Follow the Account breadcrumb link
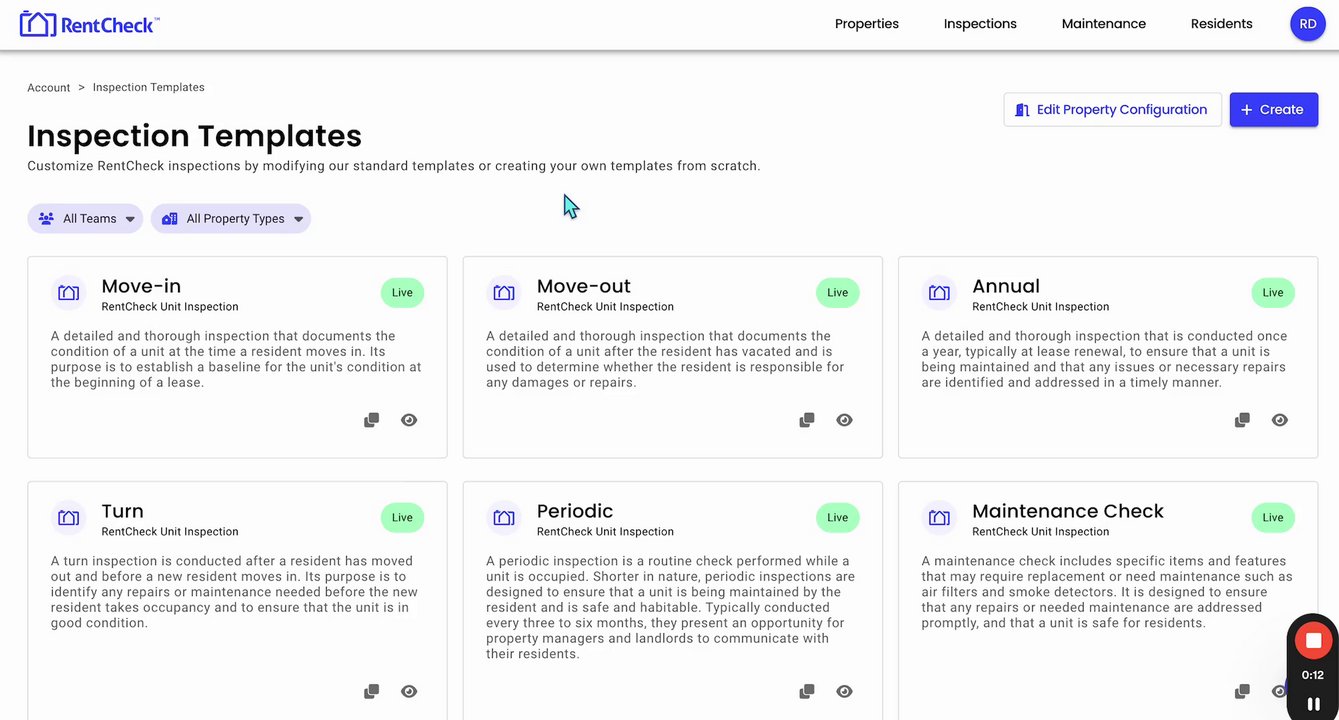 pos(48,88)
